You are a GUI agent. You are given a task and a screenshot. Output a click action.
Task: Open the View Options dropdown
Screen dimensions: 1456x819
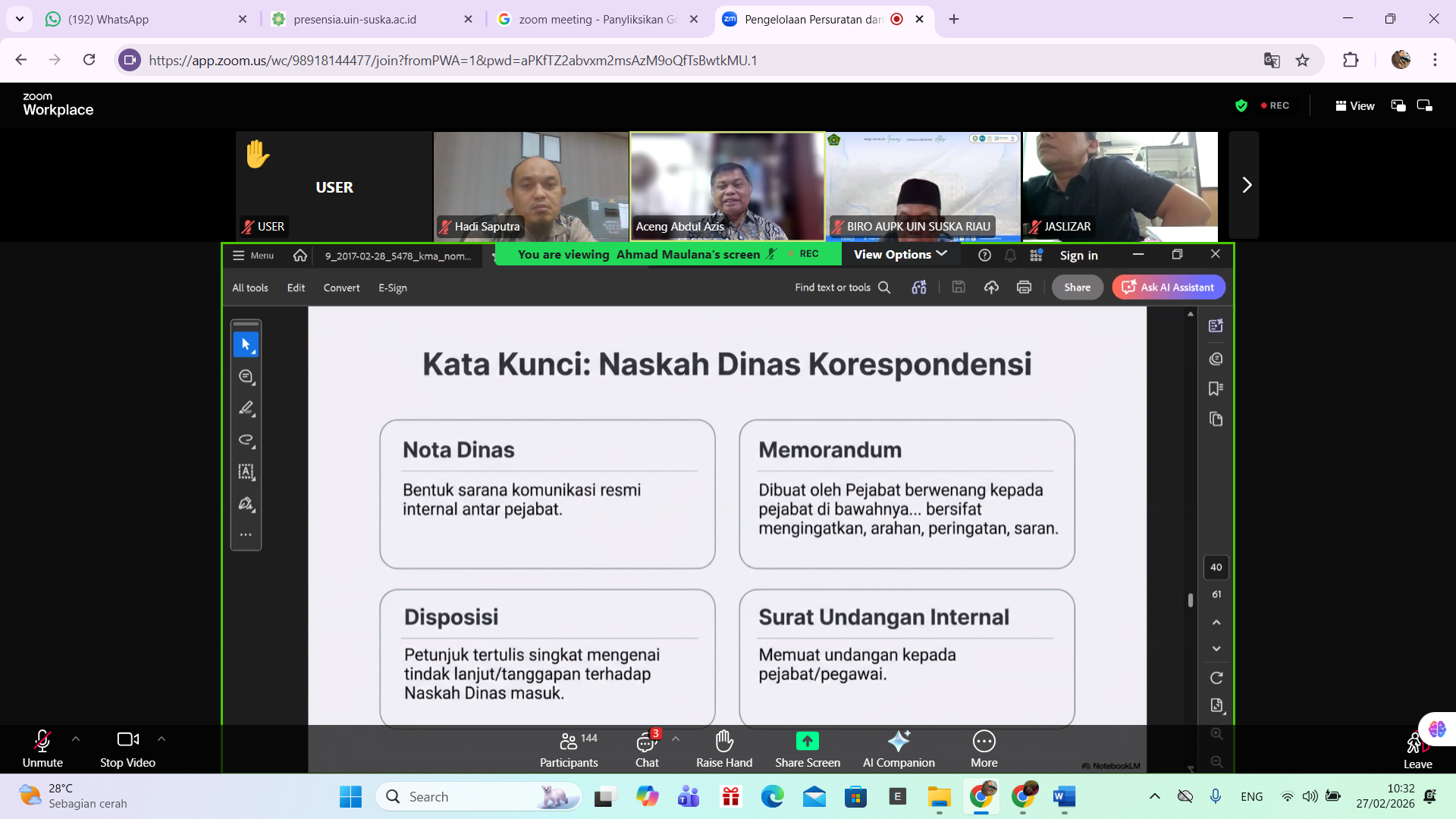(900, 255)
